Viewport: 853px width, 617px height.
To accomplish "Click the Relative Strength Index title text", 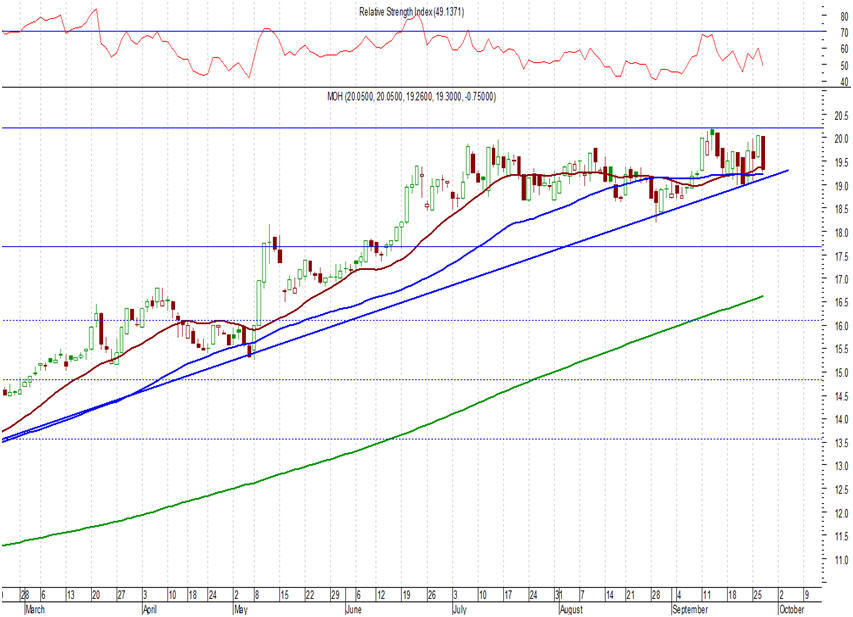I will (x=411, y=11).
